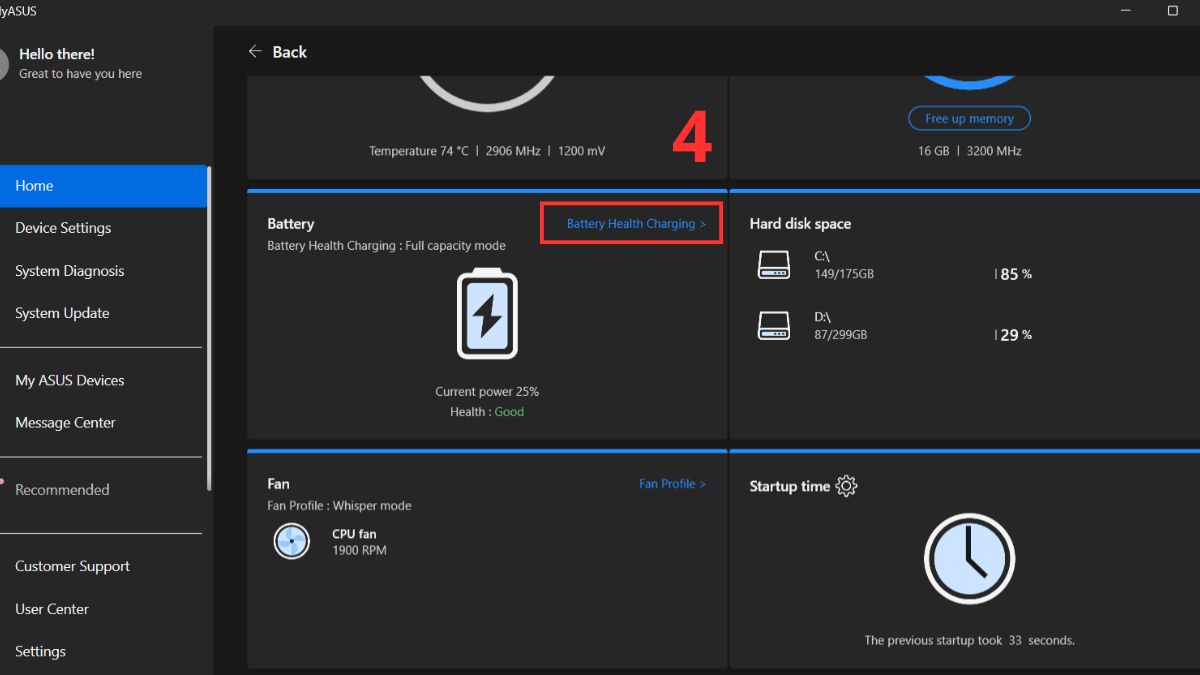Click the Health : Good status
Screen dimensions: 1200x675
(x=487, y=412)
